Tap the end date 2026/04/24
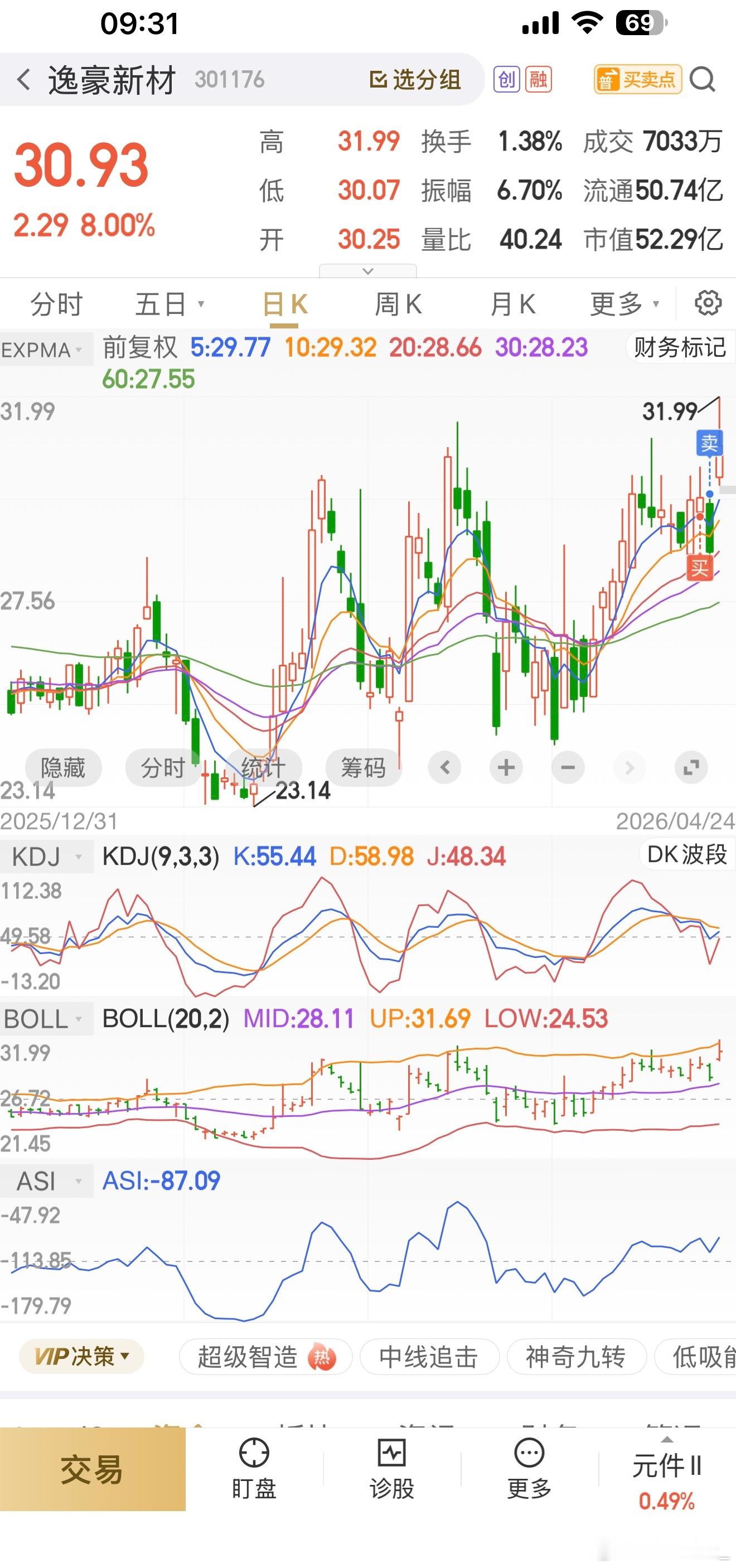736x1568 pixels. (675, 821)
